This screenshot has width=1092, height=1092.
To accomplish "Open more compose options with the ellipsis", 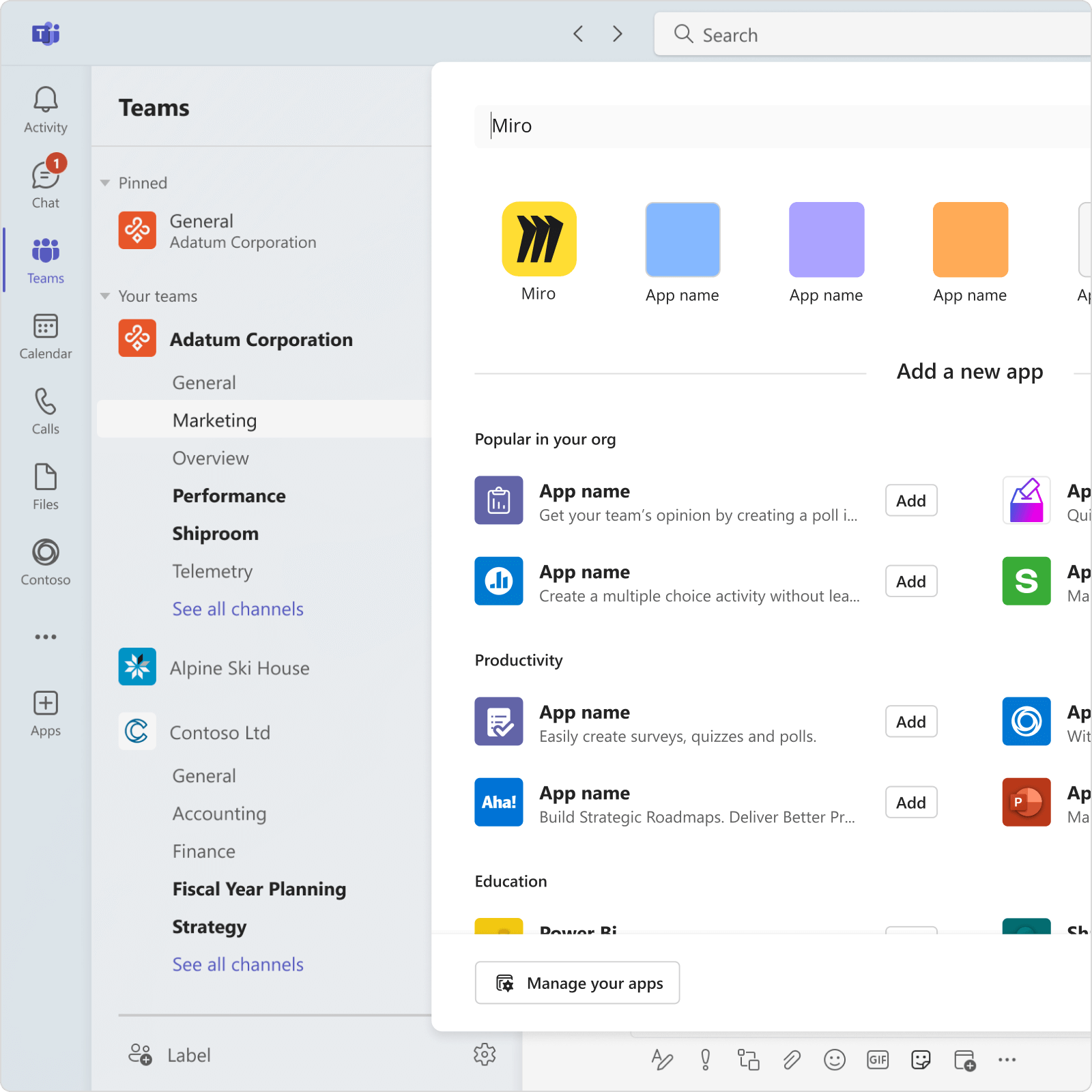I will (1007, 1060).
